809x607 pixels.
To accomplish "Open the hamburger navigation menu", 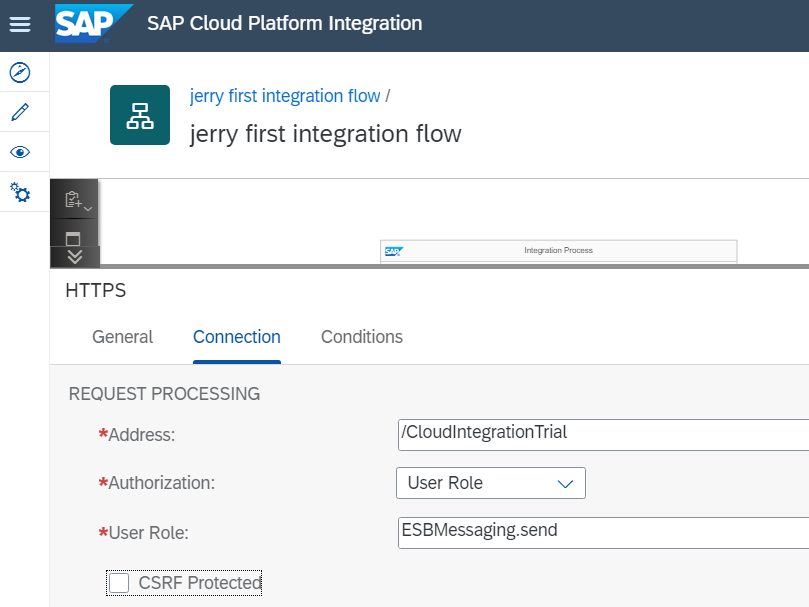I will 20,24.
